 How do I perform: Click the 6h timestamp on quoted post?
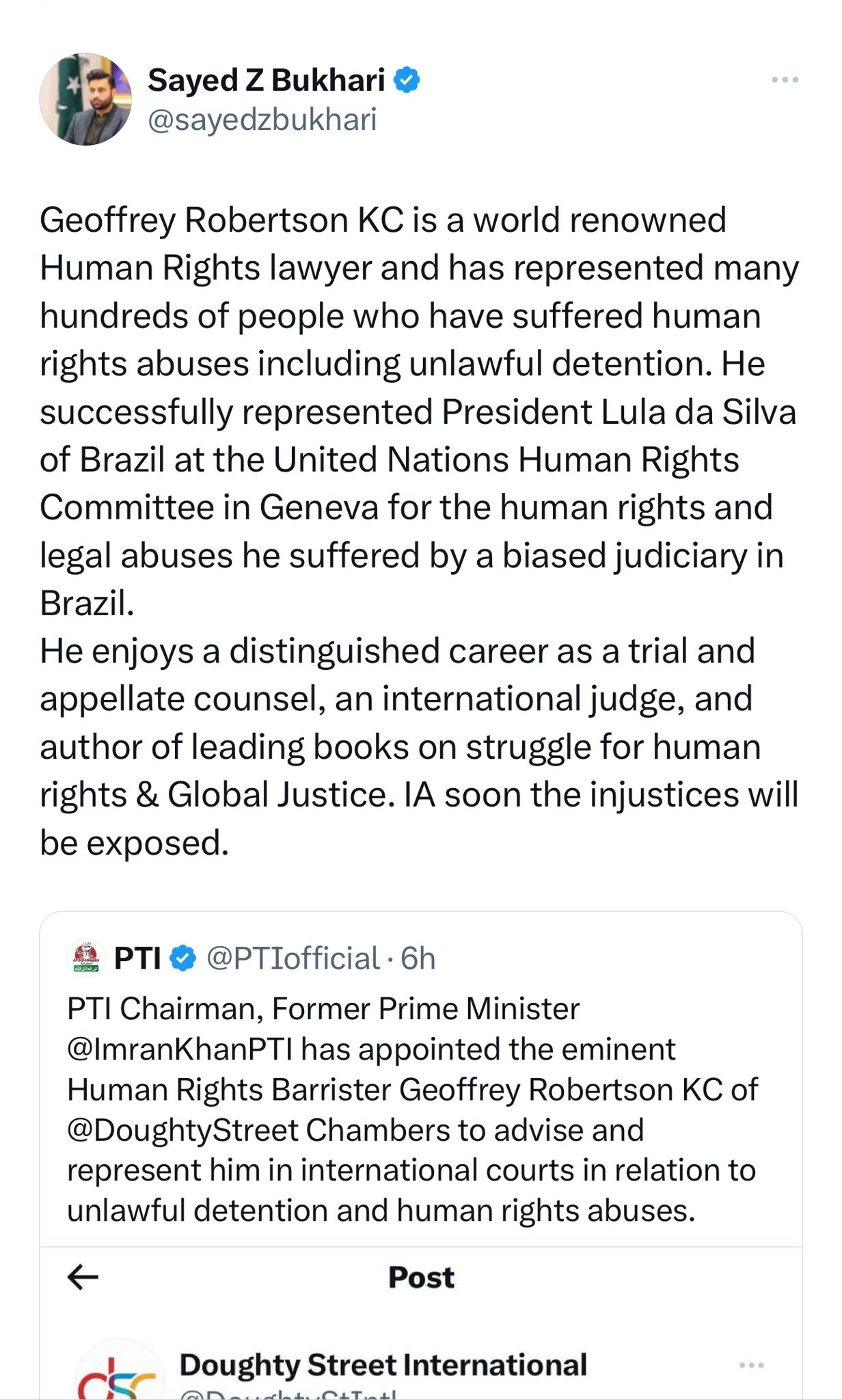pos(418,958)
